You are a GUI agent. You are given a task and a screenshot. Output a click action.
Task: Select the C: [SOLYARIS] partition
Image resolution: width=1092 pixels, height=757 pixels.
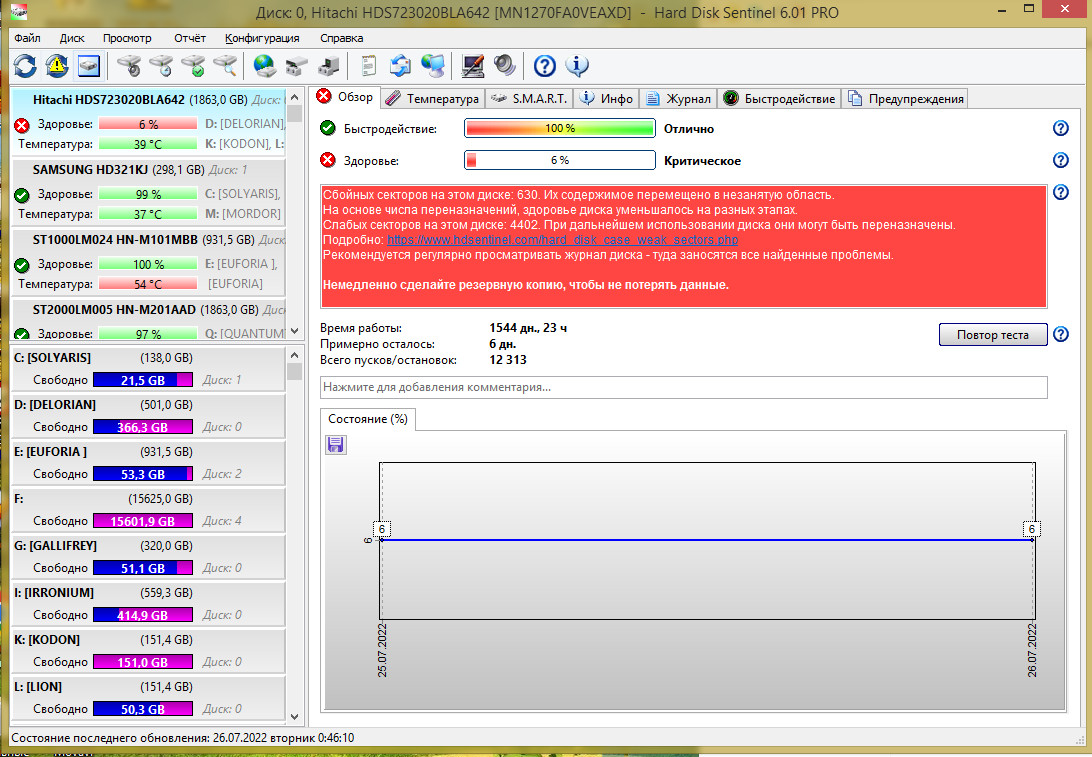(148, 368)
